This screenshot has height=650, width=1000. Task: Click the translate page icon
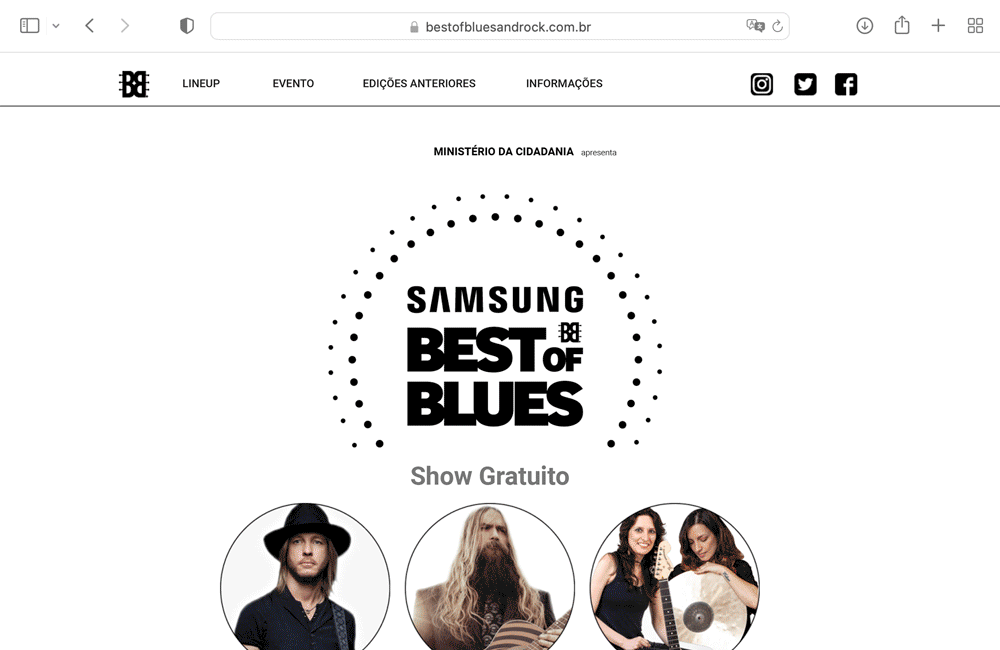click(x=755, y=26)
